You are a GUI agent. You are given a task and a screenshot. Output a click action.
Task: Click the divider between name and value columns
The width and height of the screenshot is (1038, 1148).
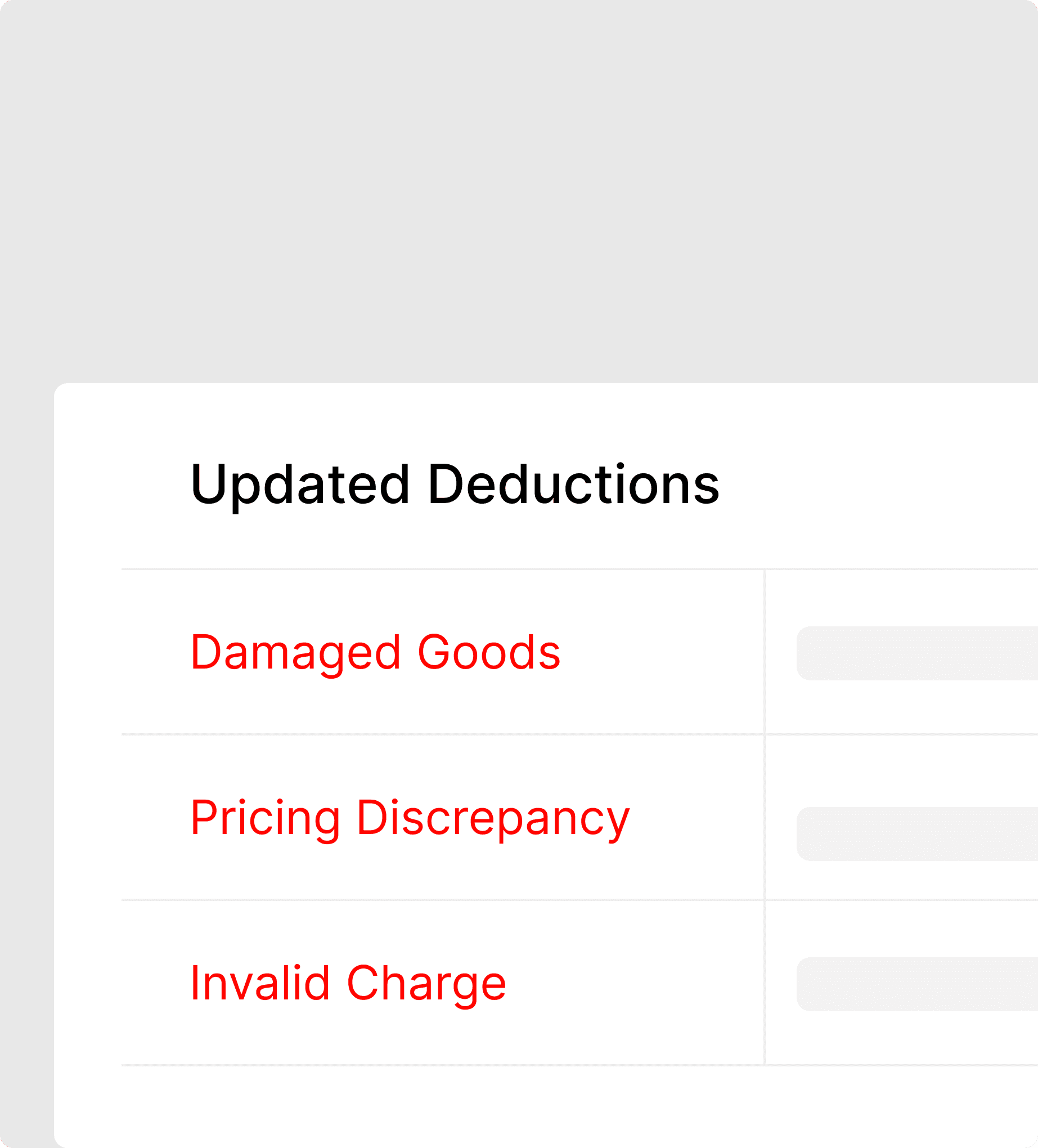coord(763,814)
